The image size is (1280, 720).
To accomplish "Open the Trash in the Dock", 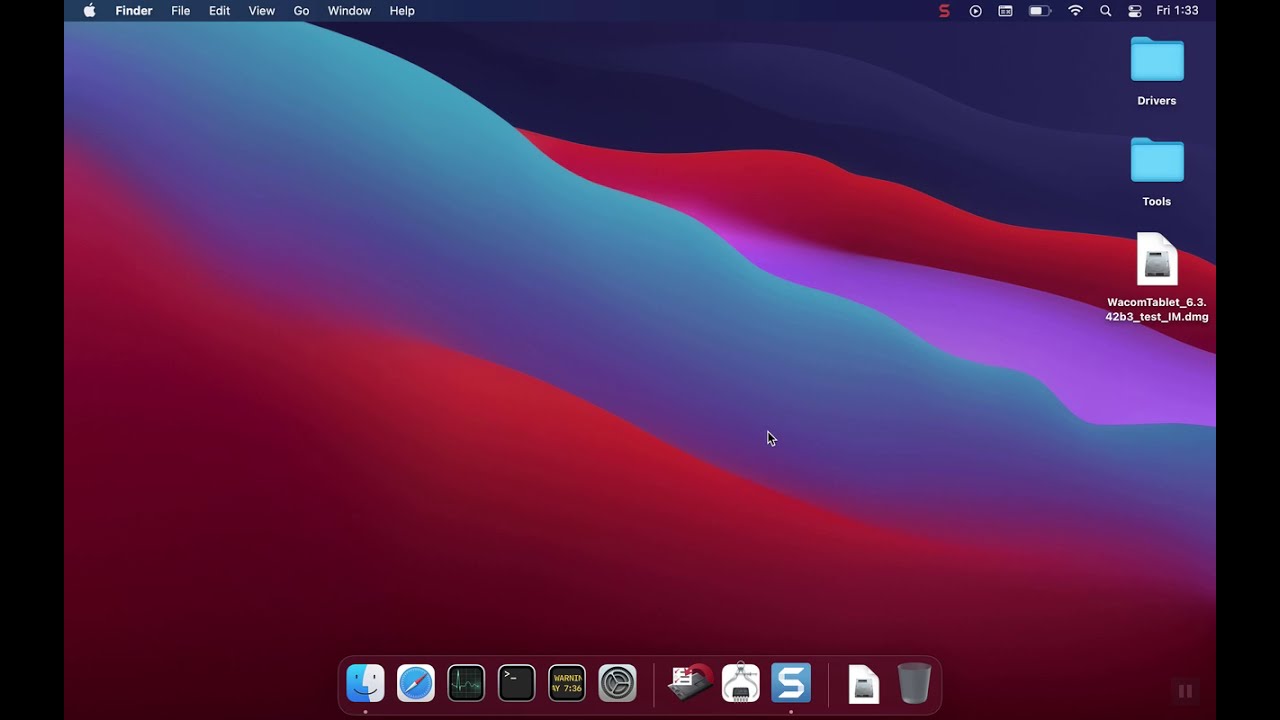I will coord(914,684).
